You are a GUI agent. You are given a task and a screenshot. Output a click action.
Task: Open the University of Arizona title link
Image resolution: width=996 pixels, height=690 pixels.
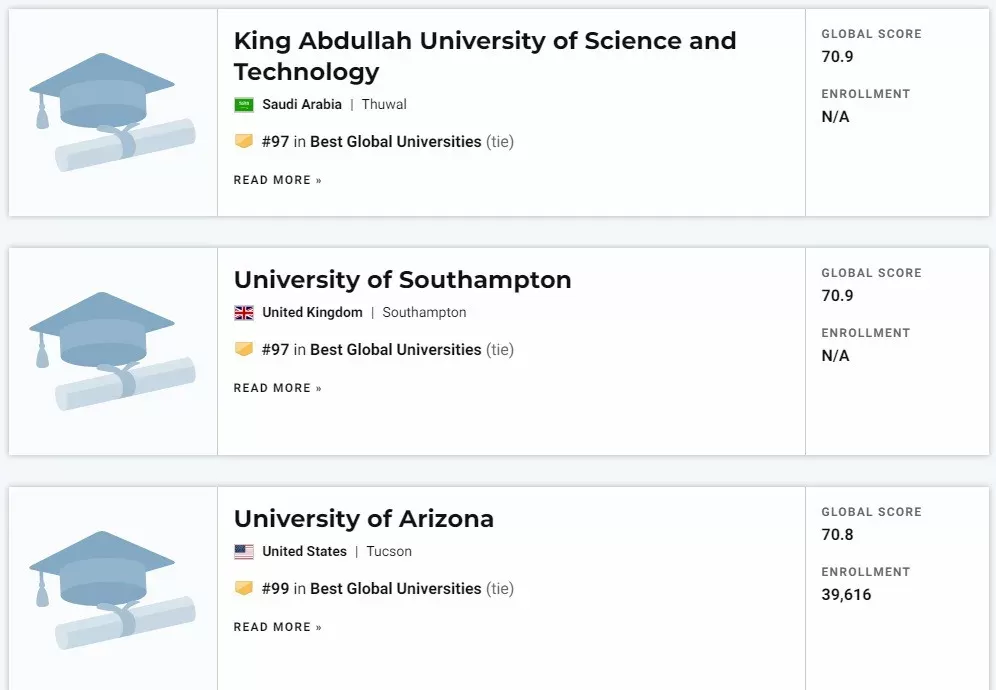[363, 518]
